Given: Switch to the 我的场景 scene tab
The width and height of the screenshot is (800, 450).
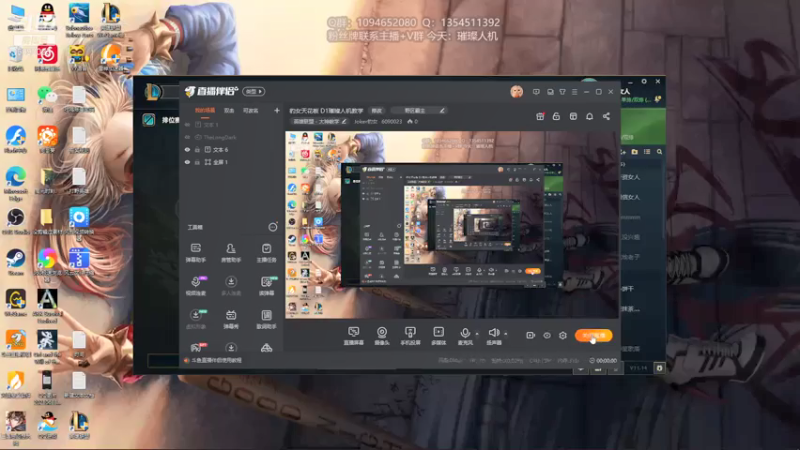Looking at the screenshot, I should pyautogui.click(x=205, y=110).
